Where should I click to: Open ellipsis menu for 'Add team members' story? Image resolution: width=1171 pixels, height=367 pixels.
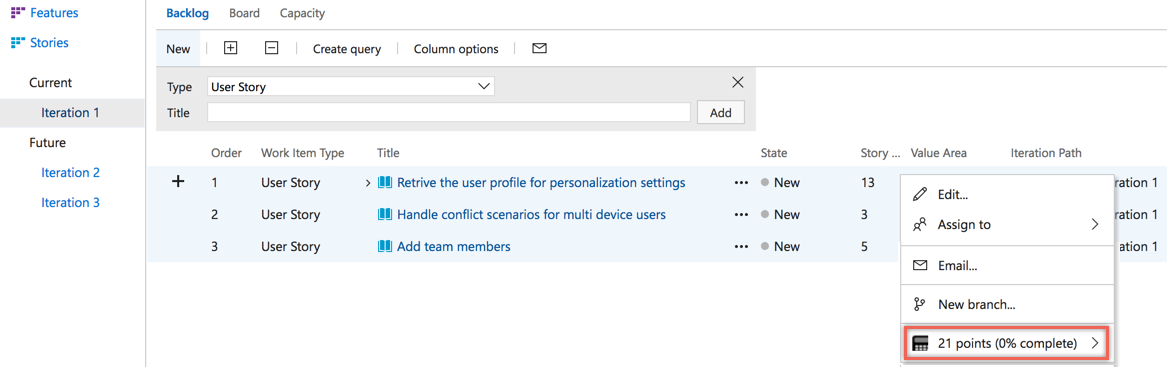point(741,247)
